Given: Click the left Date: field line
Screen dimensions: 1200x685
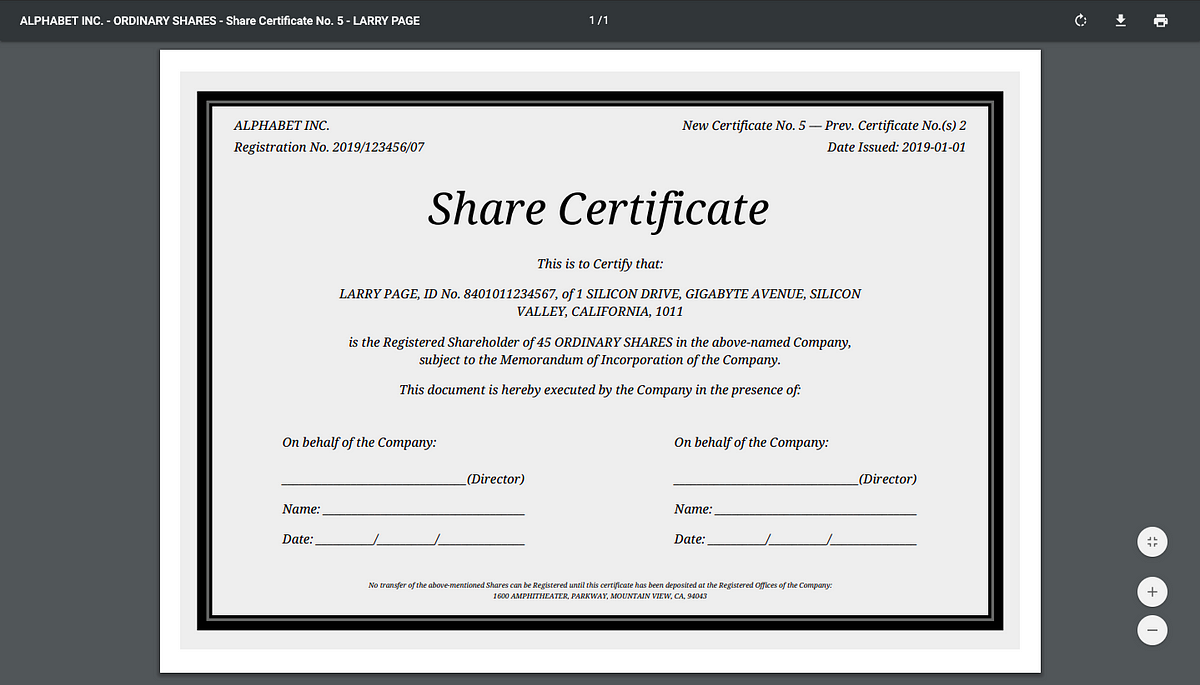Looking at the screenshot, I should tap(403, 539).
